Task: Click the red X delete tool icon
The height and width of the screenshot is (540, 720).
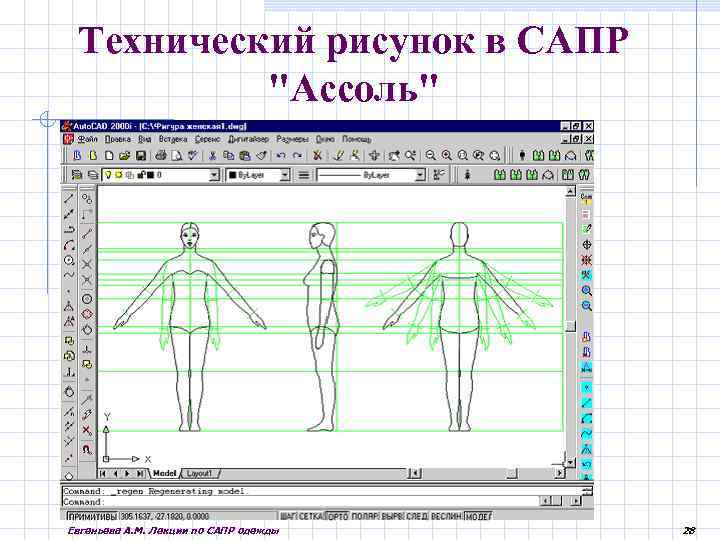Action: pos(87,430)
